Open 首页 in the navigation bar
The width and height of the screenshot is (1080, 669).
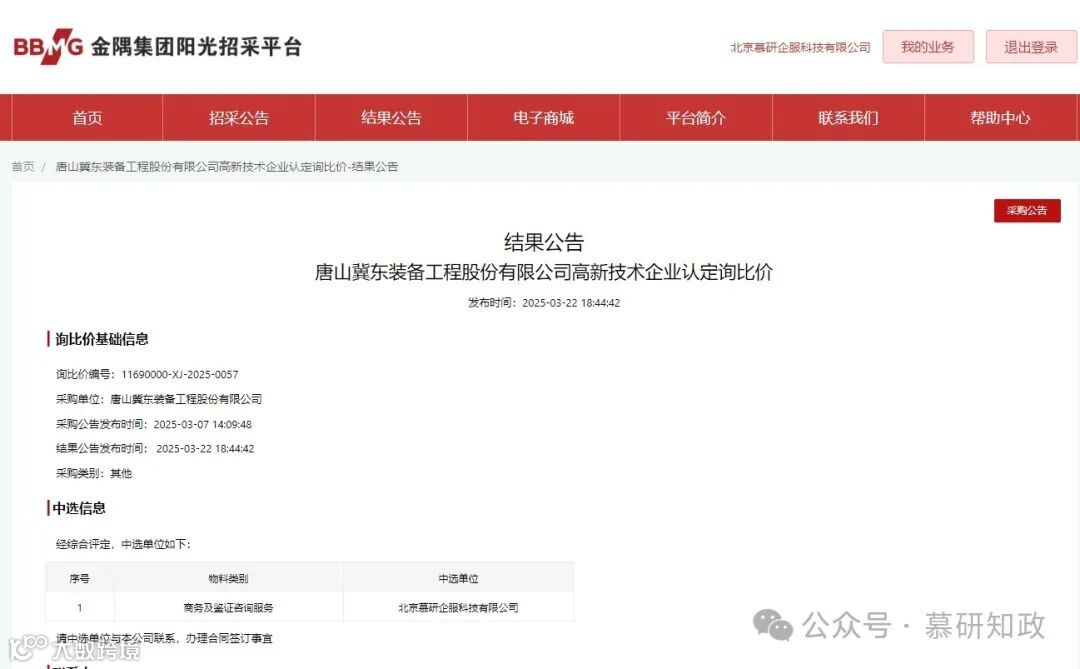point(87,118)
